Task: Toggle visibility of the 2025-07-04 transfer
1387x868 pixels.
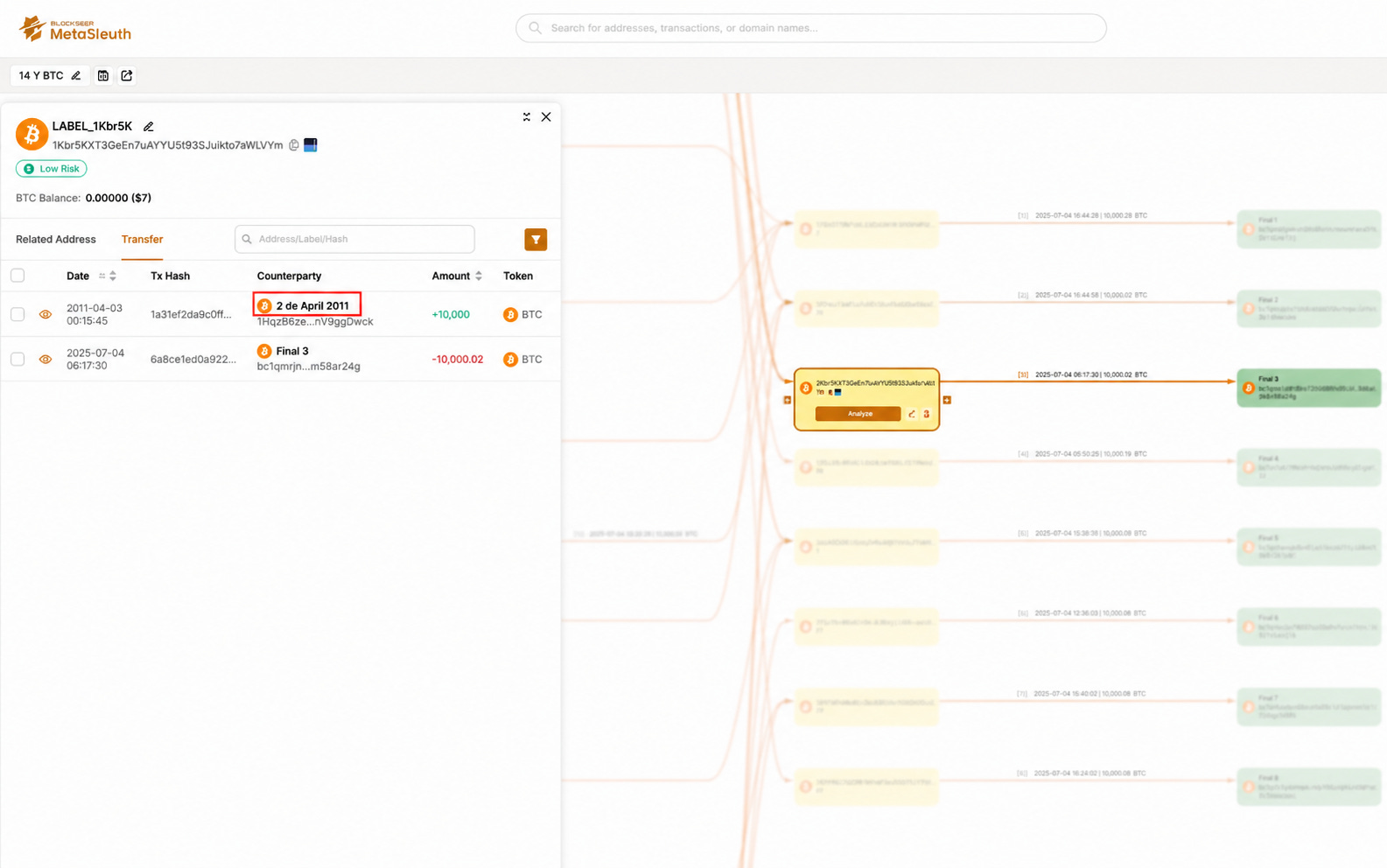Action: tap(46, 360)
